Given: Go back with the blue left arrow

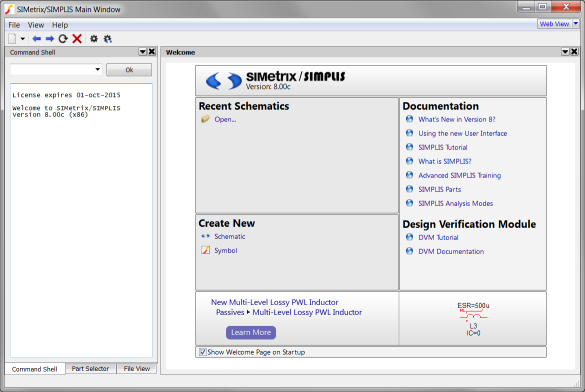Looking at the screenshot, I should [37, 38].
